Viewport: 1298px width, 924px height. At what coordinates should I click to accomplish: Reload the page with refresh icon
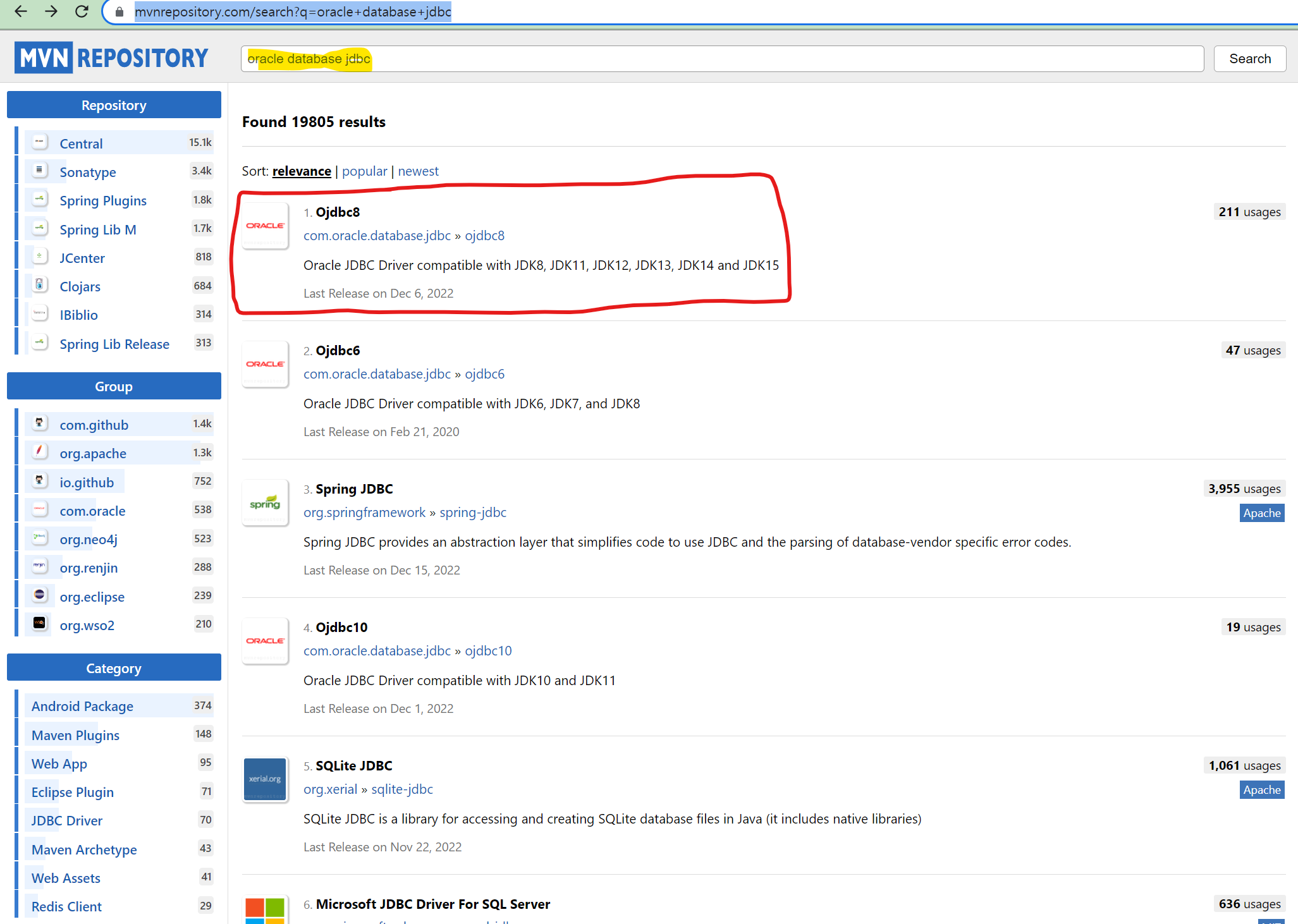82,11
